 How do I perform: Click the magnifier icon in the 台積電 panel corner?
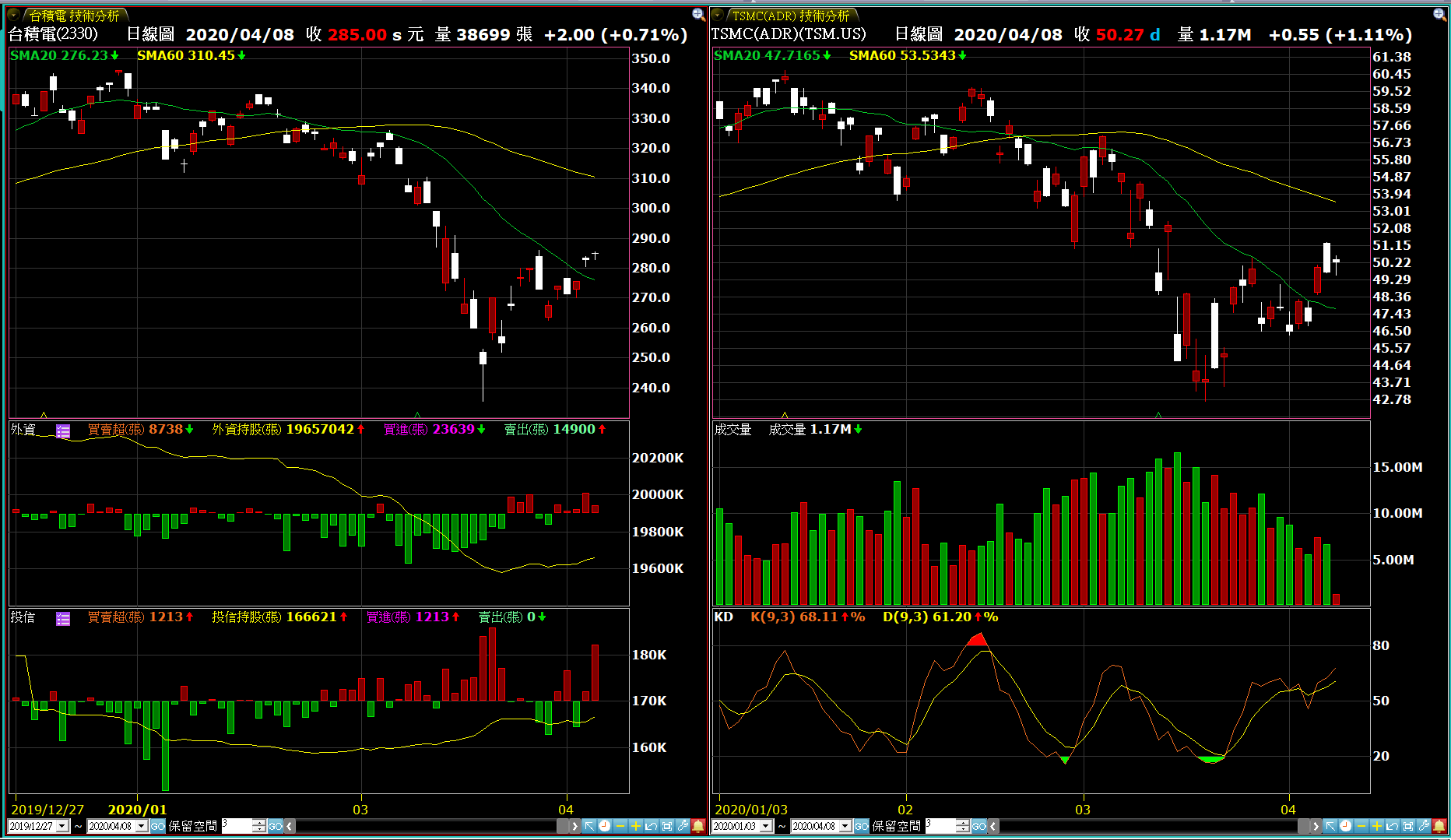[x=698, y=15]
